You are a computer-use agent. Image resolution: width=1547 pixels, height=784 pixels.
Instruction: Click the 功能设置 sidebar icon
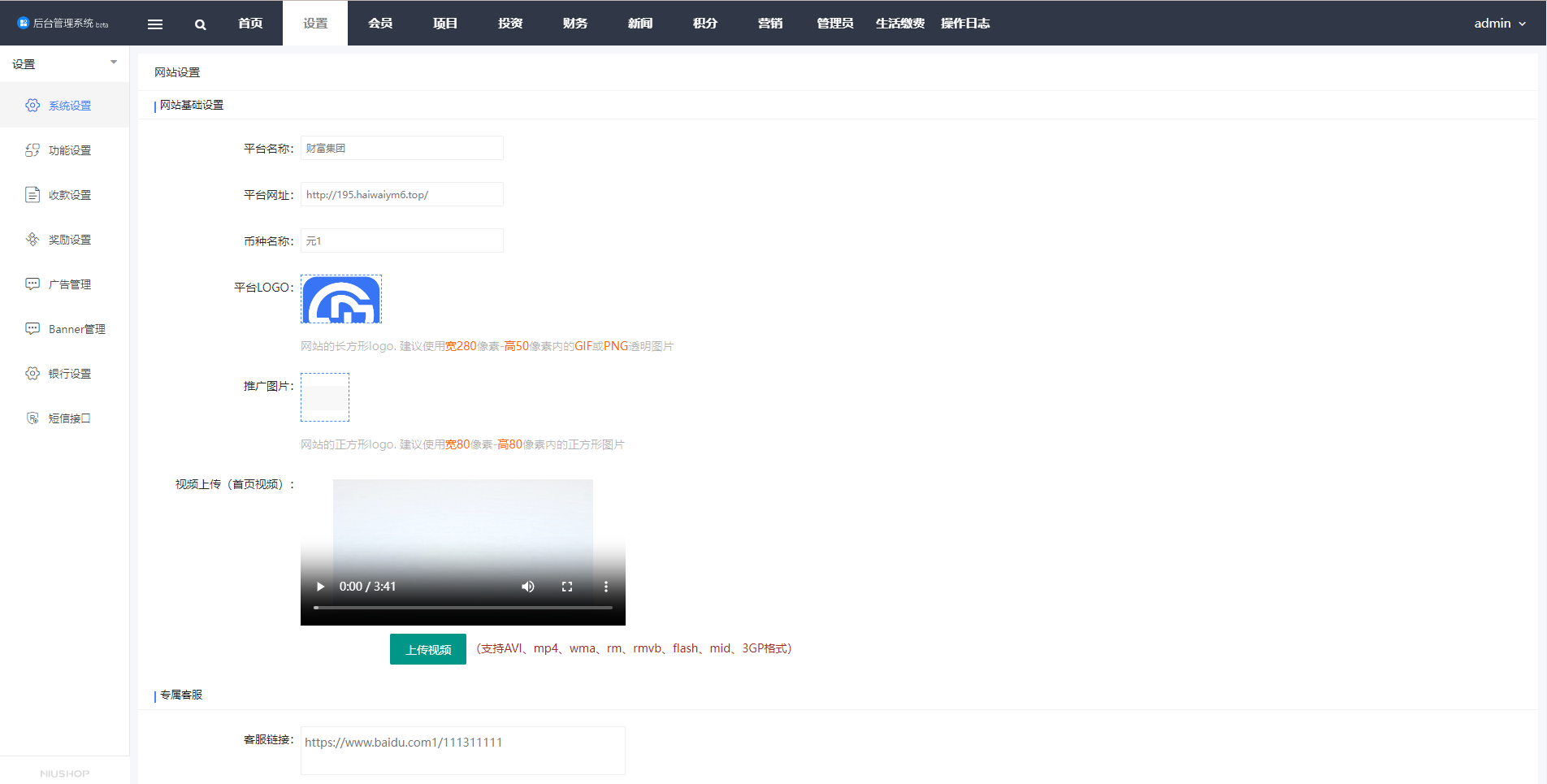click(32, 150)
